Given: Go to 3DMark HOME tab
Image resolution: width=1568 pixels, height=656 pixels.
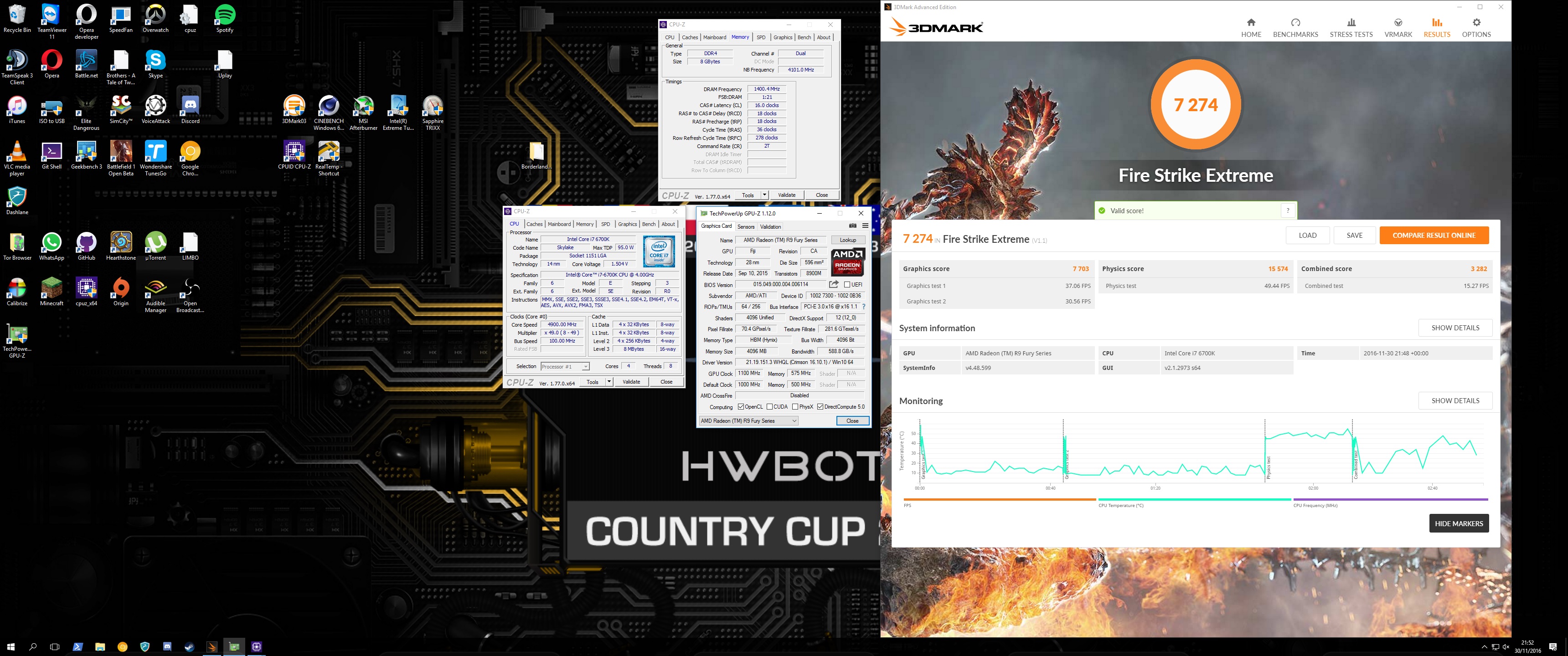Looking at the screenshot, I should [1251, 28].
